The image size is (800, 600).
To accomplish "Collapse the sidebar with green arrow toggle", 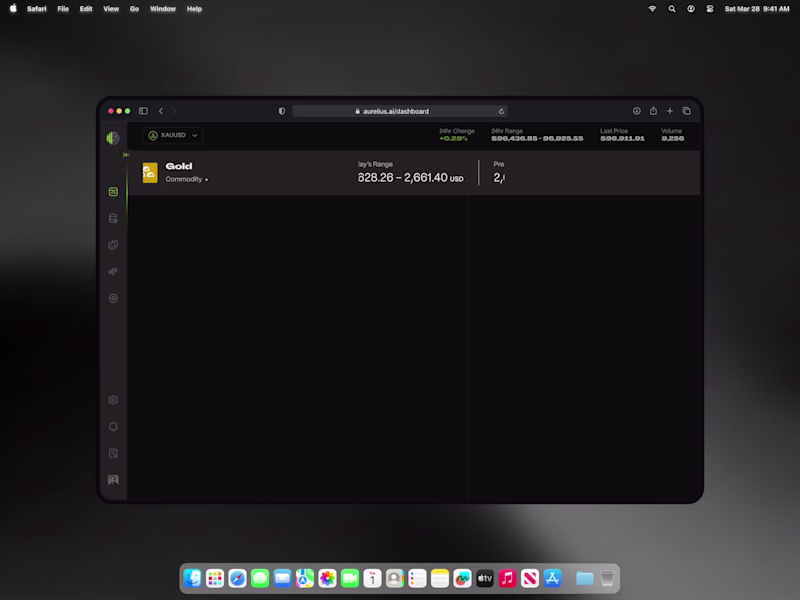I will point(126,155).
